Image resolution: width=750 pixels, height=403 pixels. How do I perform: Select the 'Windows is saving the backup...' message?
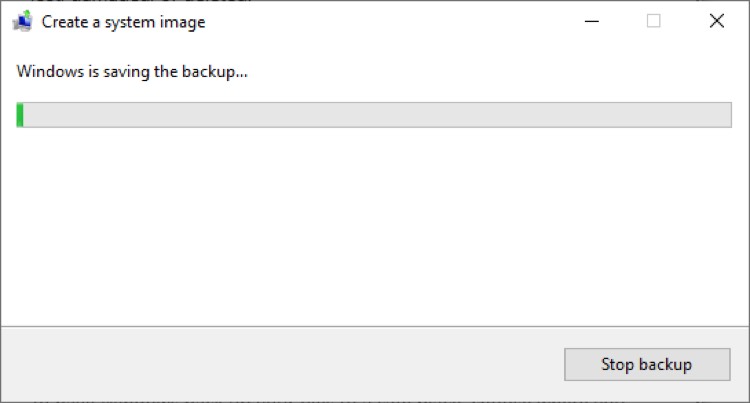(x=132, y=72)
